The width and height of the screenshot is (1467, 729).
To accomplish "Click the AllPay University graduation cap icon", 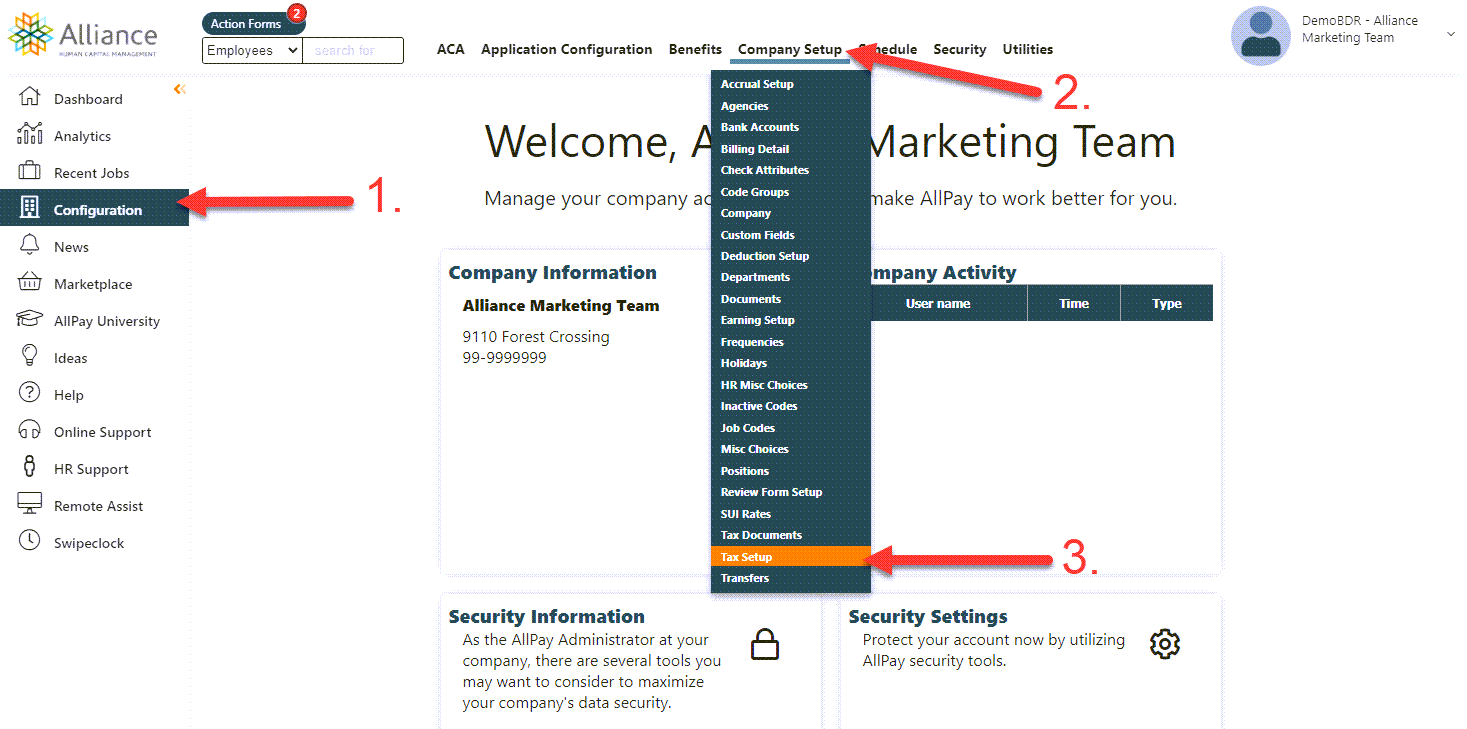I will click(30, 319).
